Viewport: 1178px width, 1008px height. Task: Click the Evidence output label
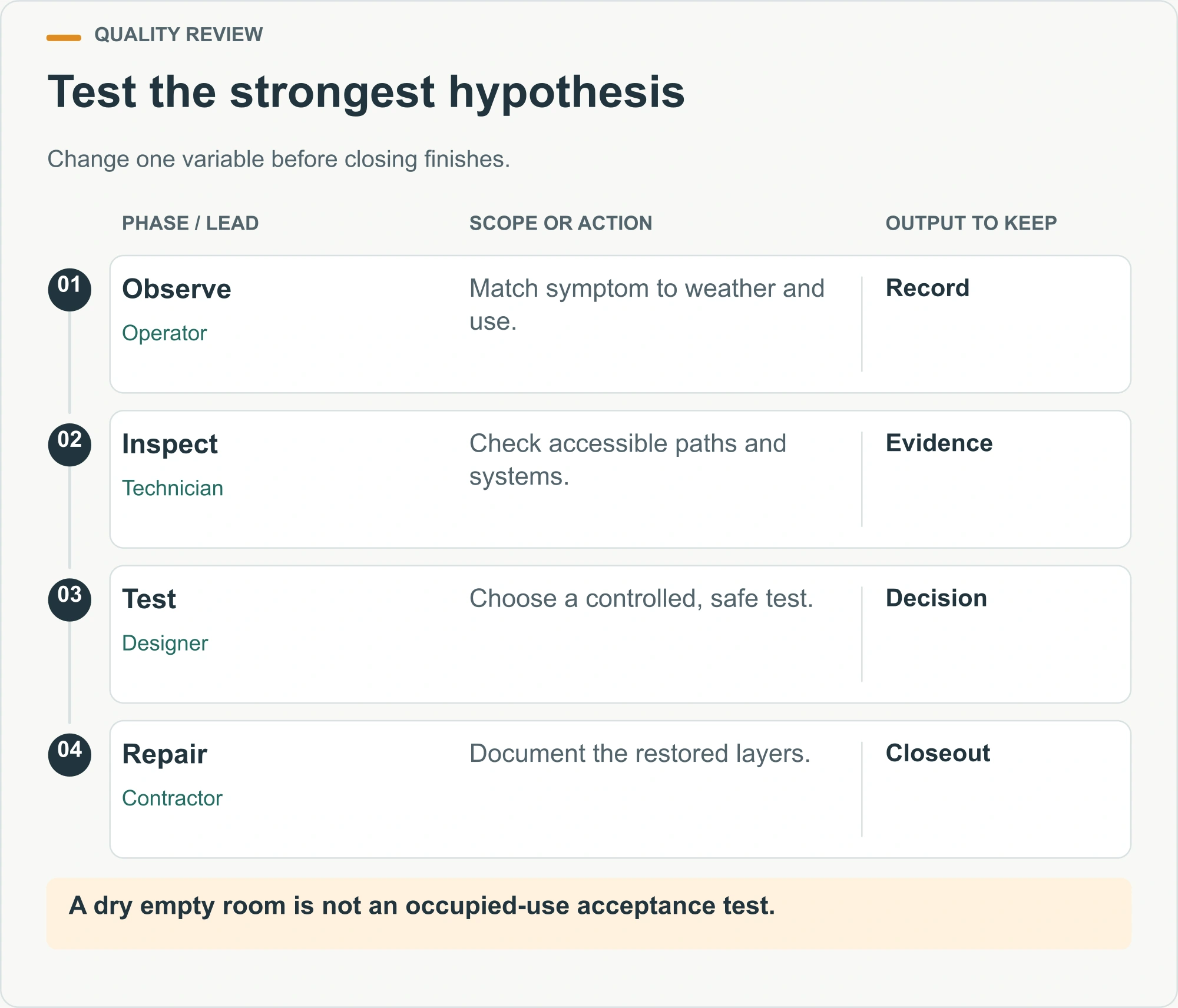(x=939, y=443)
